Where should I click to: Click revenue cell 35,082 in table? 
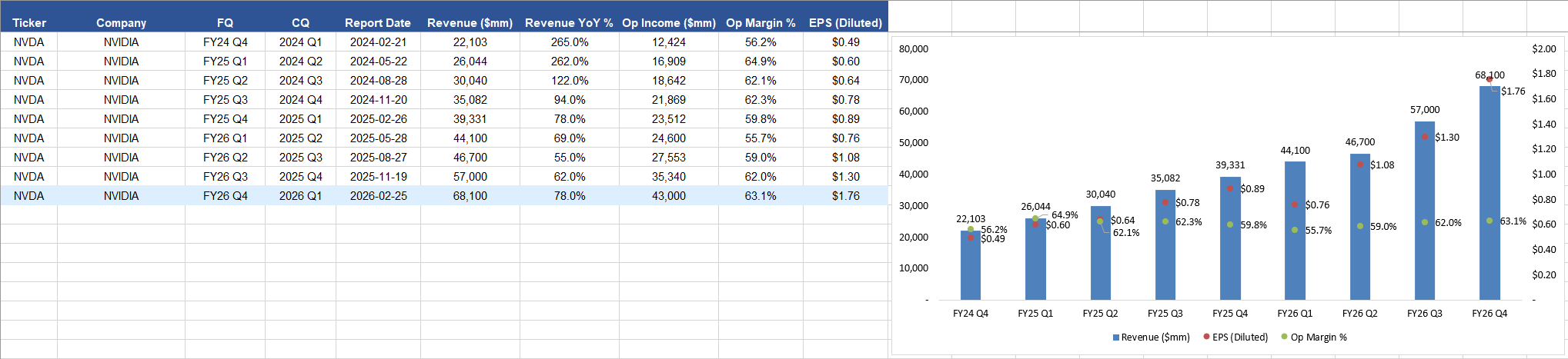click(470, 100)
